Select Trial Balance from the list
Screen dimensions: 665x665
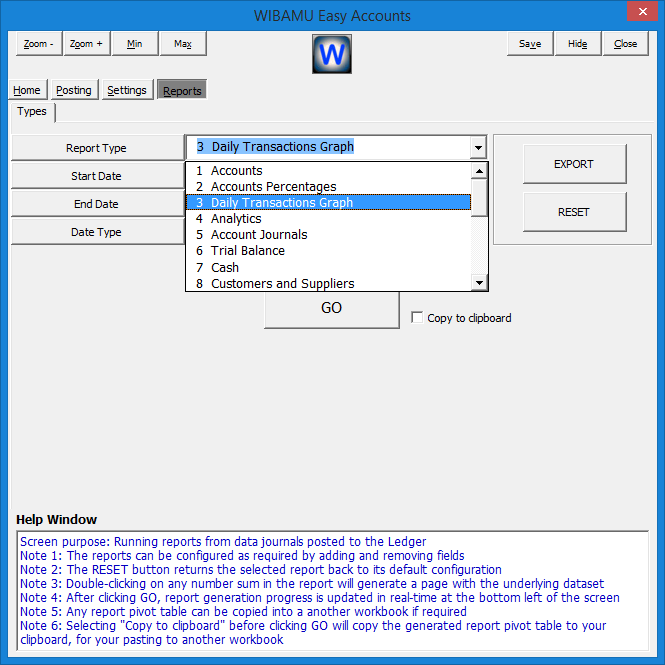[328, 251]
